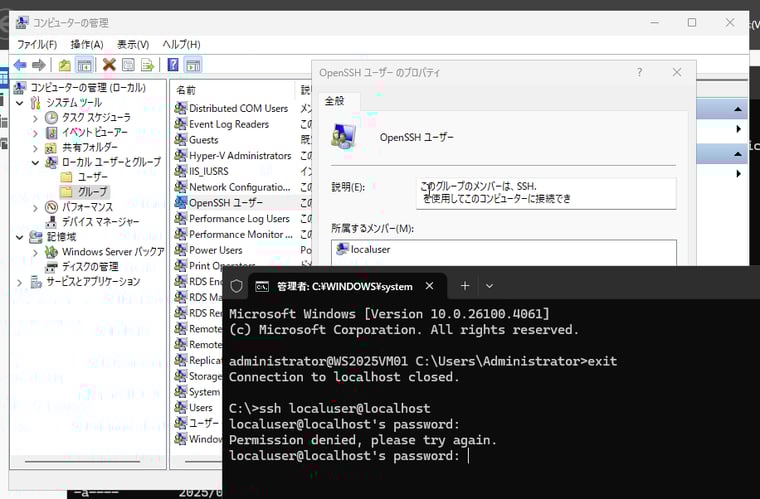Select the ディスクの管理 tree node
The height and width of the screenshot is (499, 760).
point(90,266)
